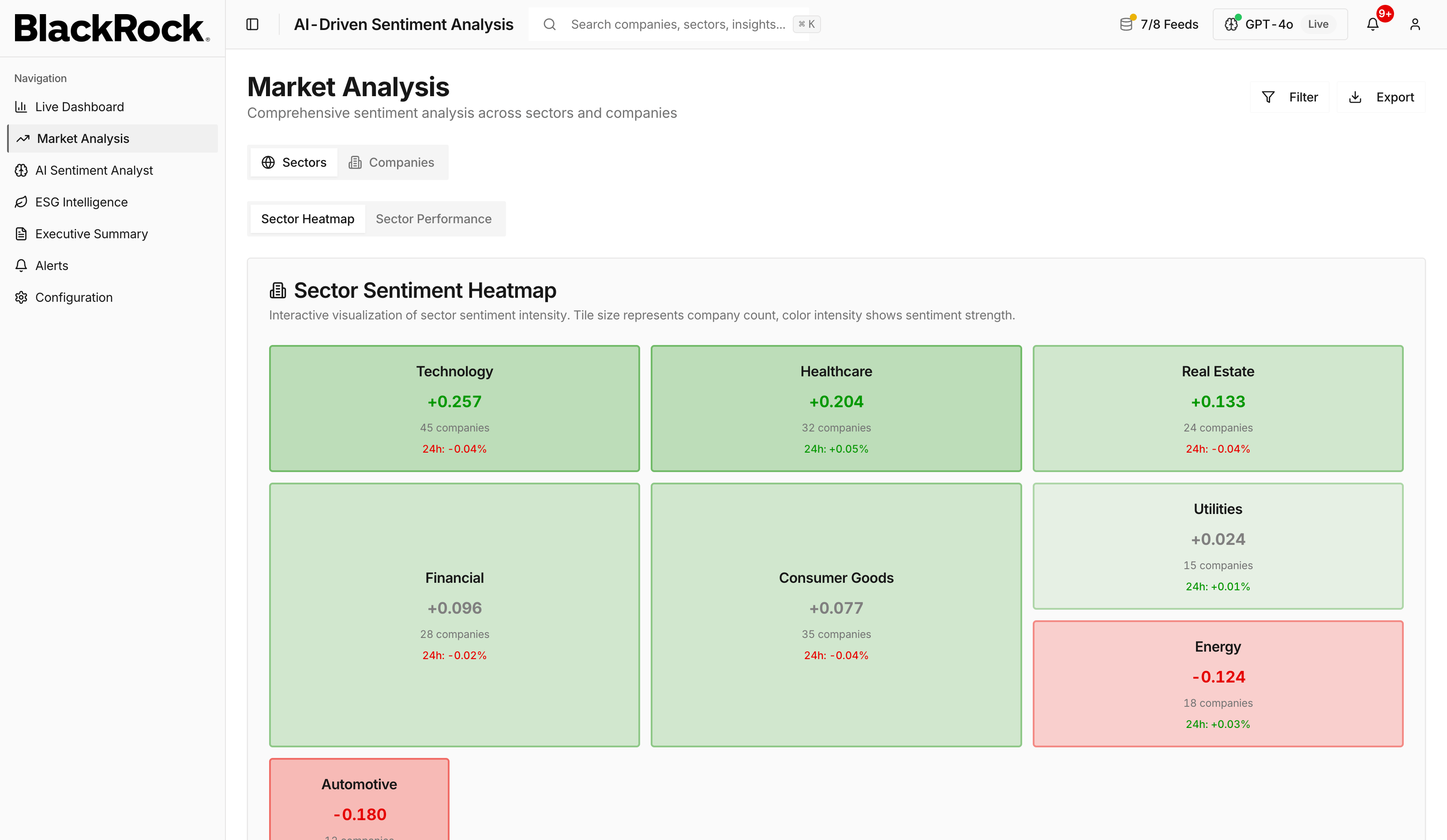The image size is (1447, 840).
Task: Select the Technology sector tile
Action: click(x=454, y=408)
